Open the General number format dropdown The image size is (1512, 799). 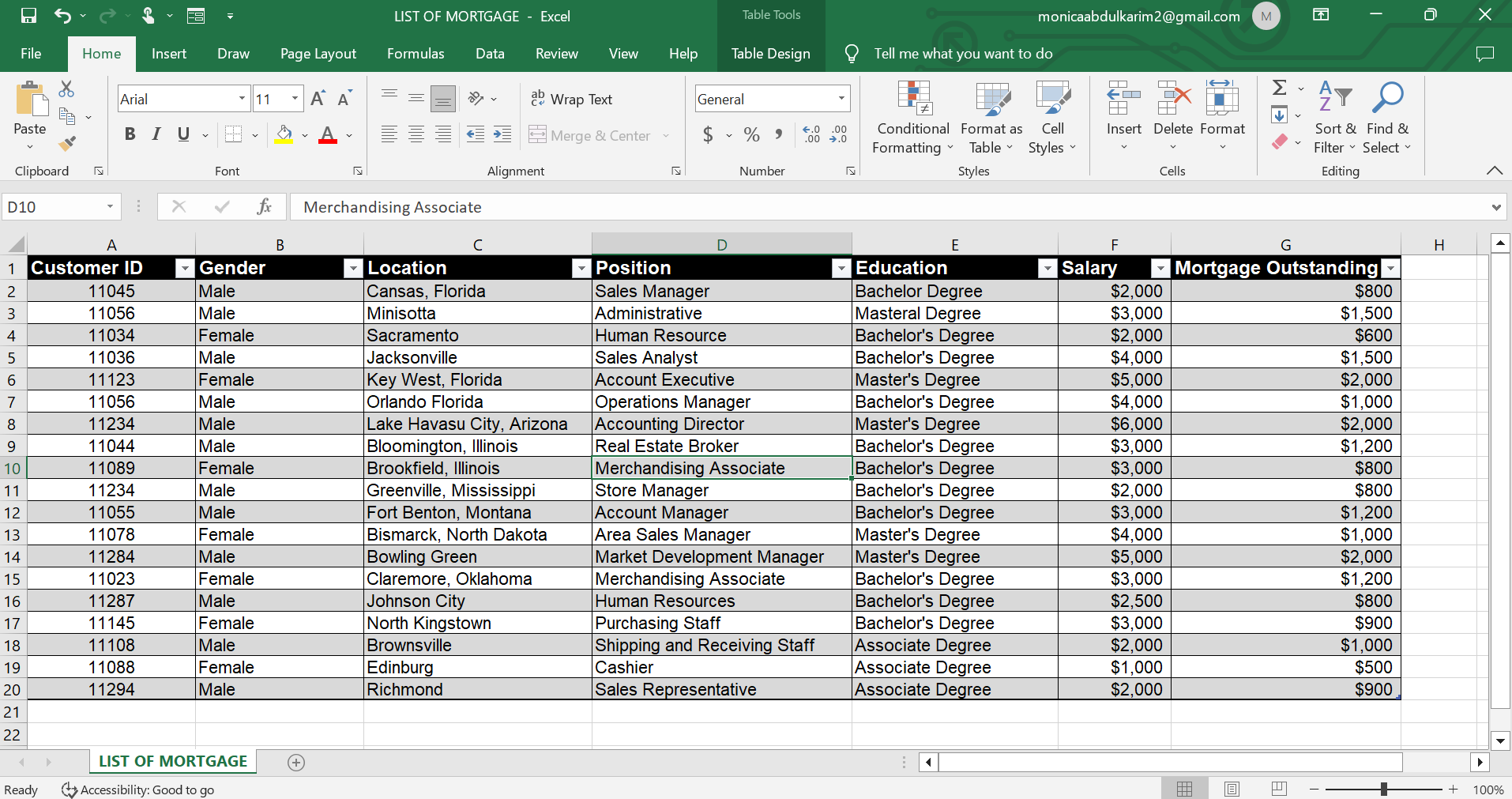coord(841,99)
